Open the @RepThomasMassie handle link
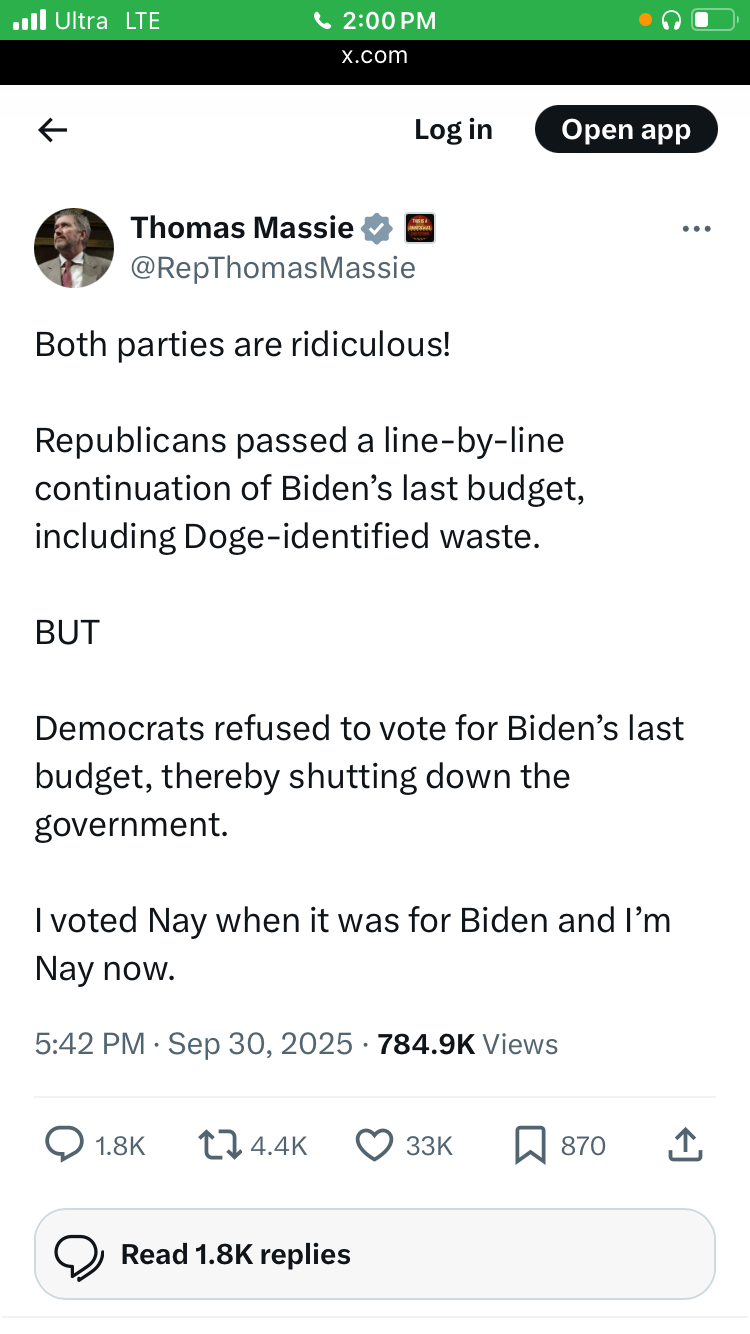The width and height of the screenshot is (750, 1334). pyautogui.click(x=273, y=268)
